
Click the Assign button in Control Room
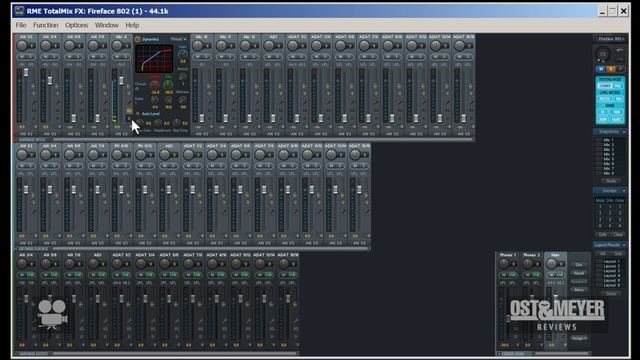pyautogui.click(x=579, y=338)
